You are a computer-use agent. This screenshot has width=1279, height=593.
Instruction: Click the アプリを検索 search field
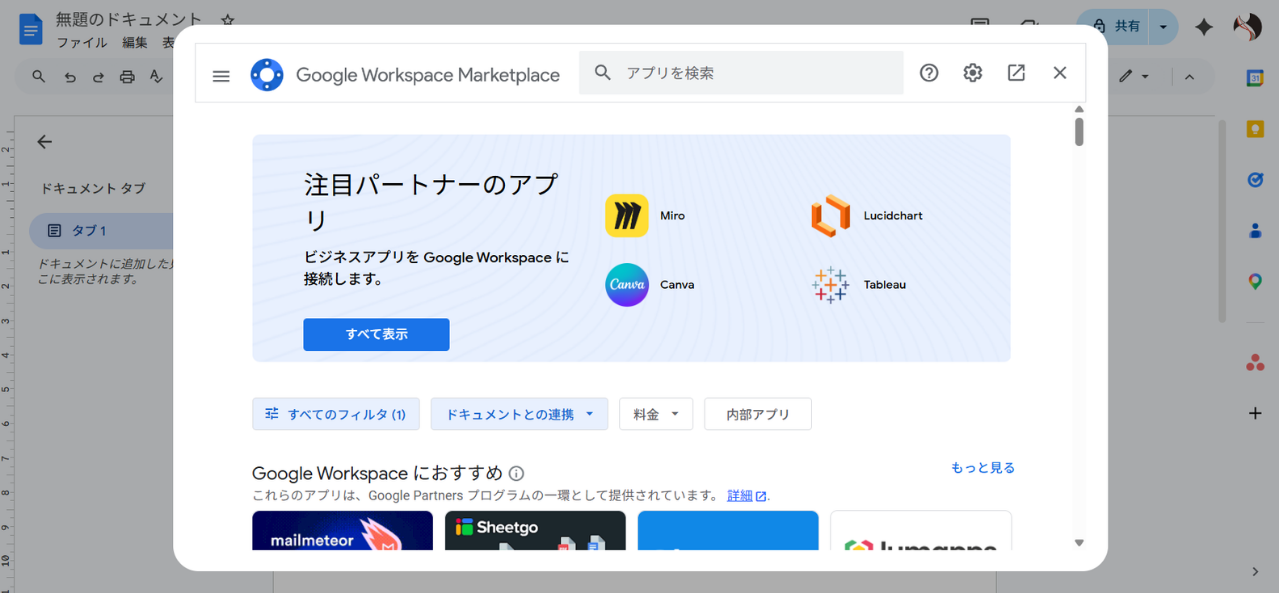tap(740, 72)
